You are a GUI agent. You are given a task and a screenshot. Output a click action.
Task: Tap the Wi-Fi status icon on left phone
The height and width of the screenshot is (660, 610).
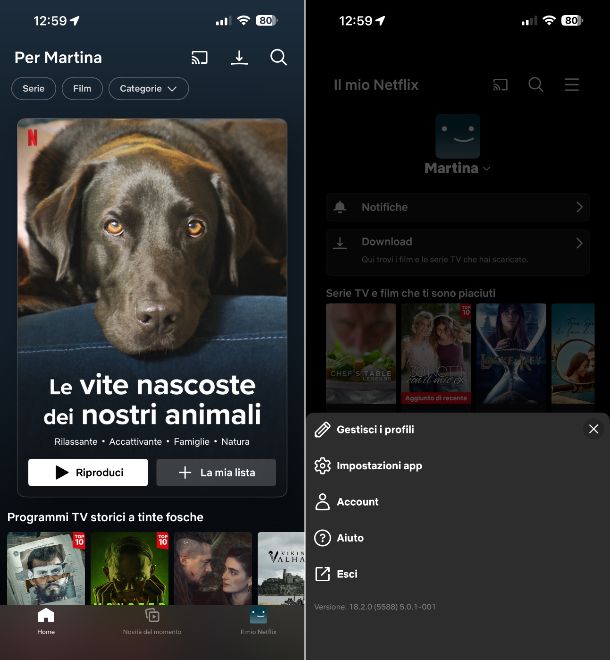click(x=243, y=20)
